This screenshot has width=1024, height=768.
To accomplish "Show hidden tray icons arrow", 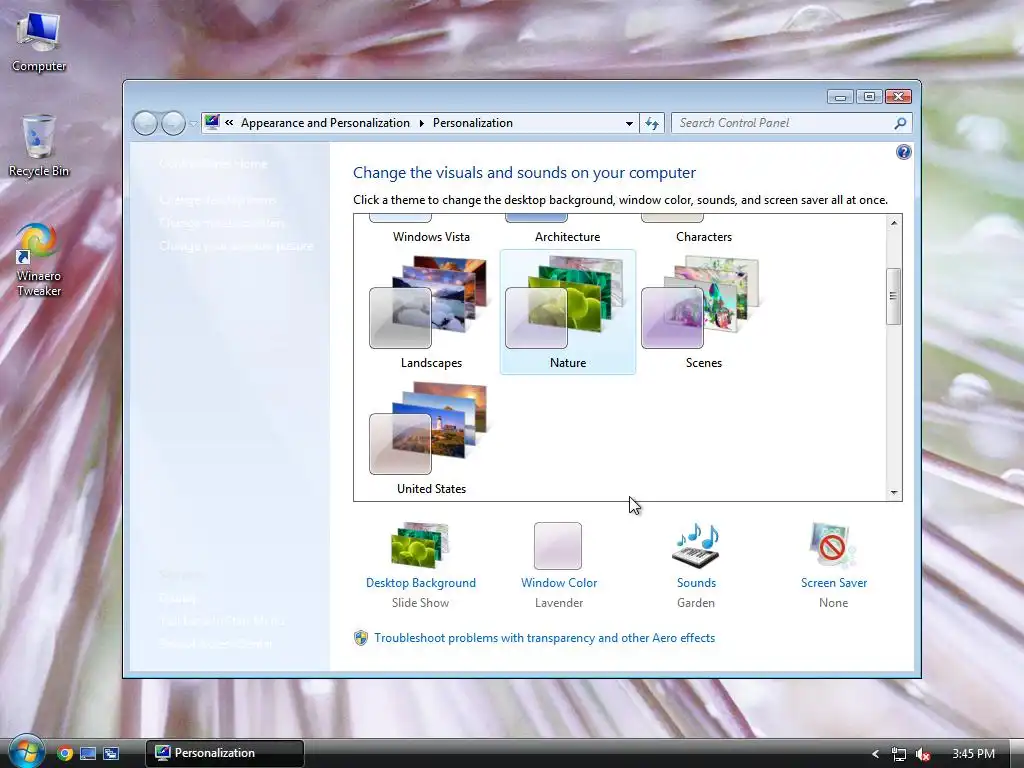I will pyautogui.click(x=875, y=754).
